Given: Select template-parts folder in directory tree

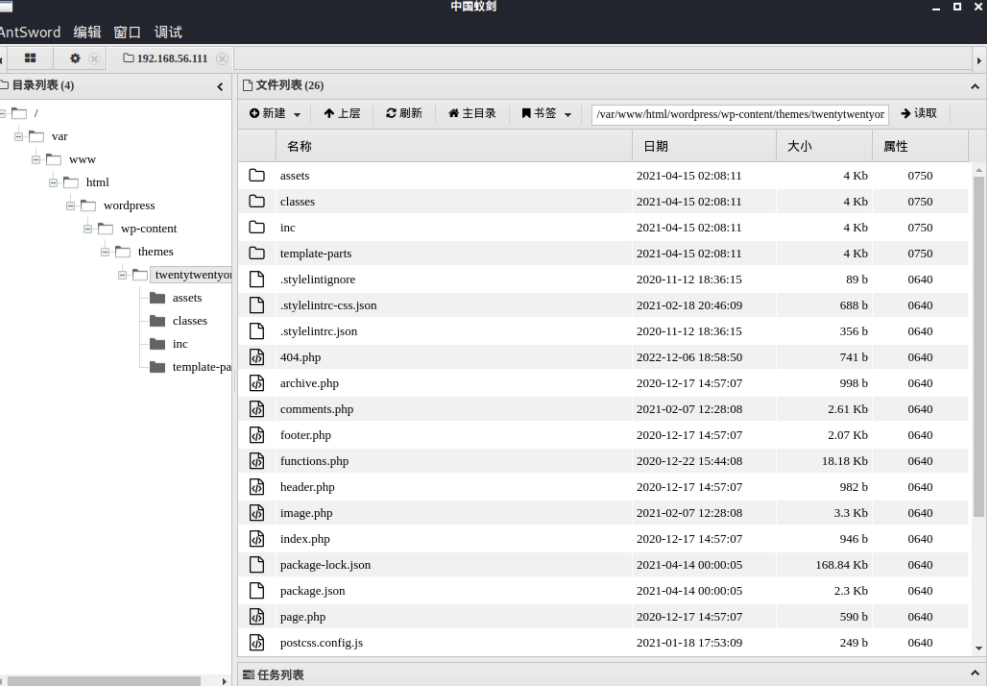Looking at the screenshot, I should (202, 367).
